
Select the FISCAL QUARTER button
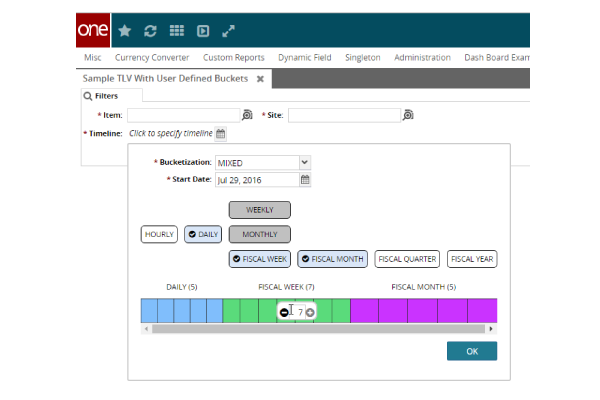point(407,259)
